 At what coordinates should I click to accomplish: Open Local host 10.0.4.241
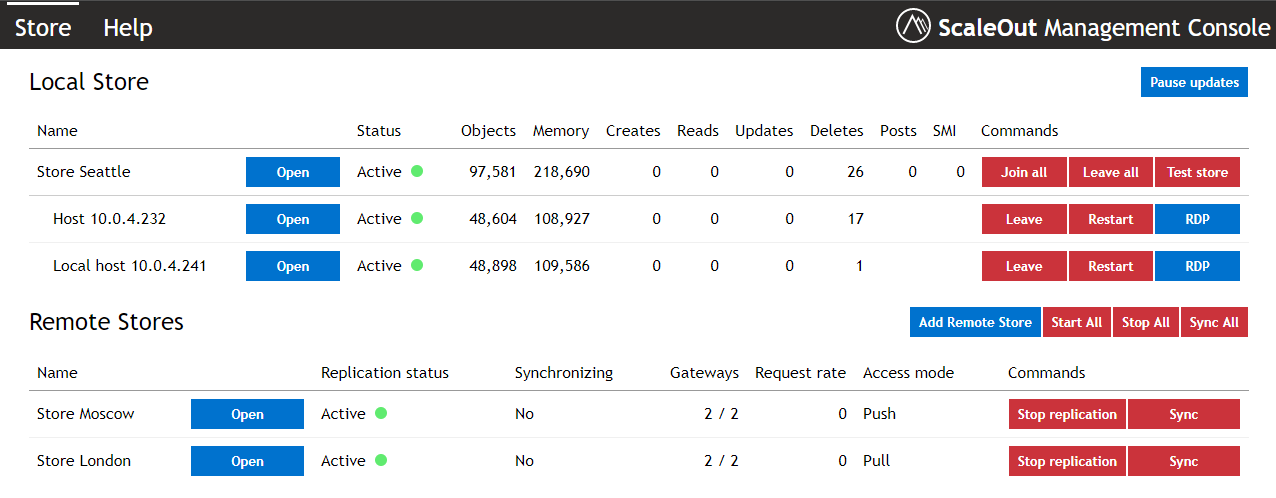(293, 266)
